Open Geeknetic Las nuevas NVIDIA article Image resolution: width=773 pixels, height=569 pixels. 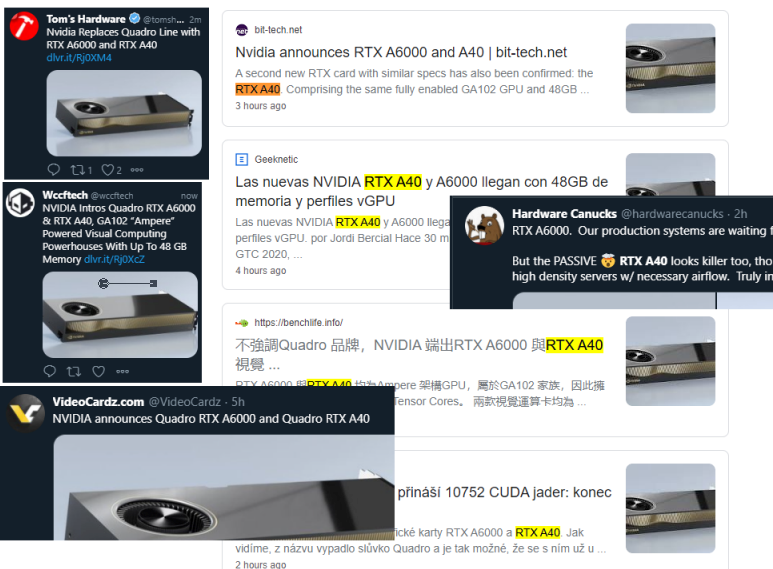[x=422, y=191]
